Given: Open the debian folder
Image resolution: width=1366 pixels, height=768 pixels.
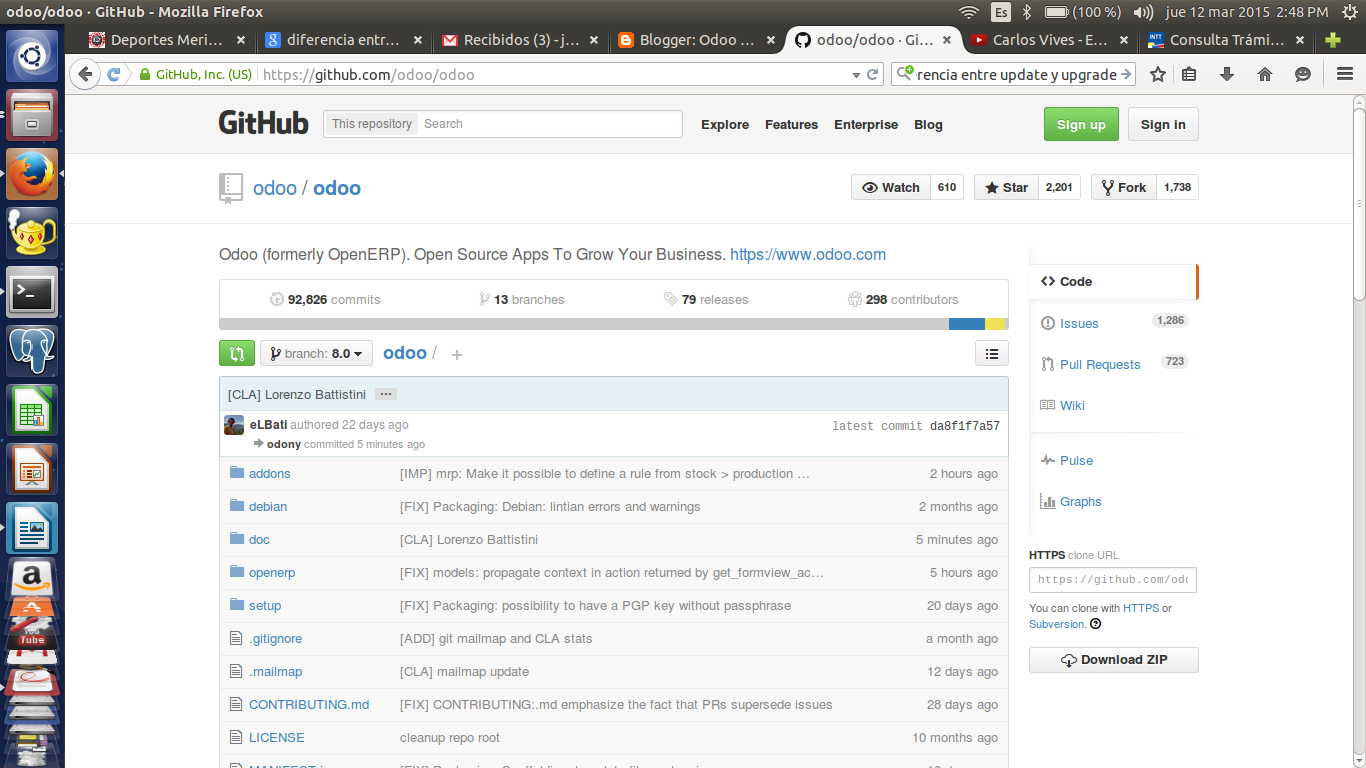Looking at the screenshot, I should pyautogui.click(x=268, y=506).
